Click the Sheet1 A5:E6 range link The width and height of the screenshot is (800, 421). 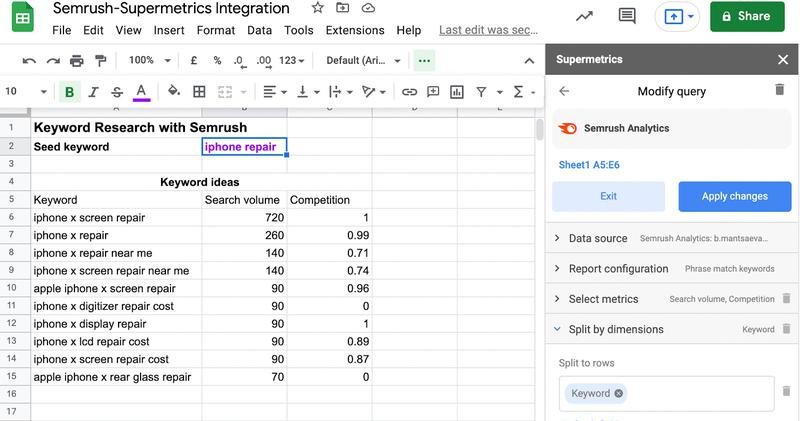pos(589,165)
